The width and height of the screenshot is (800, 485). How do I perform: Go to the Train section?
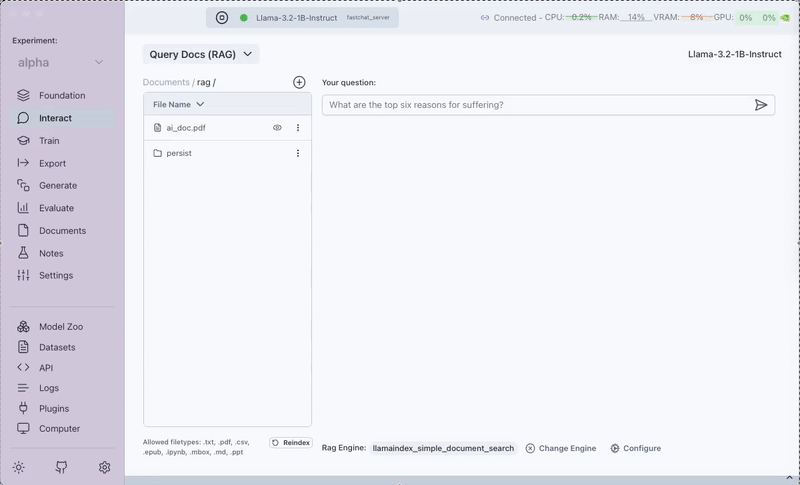[x=49, y=141]
